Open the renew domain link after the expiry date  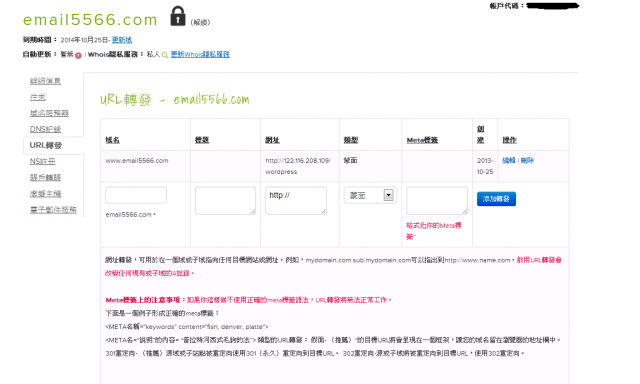[122, 40]
